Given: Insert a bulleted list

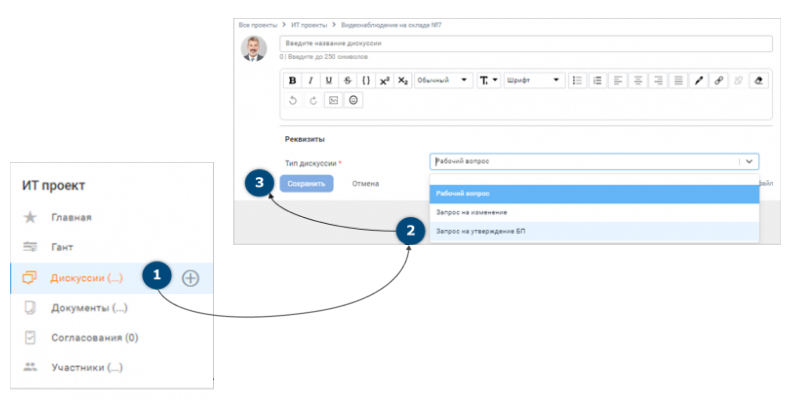Looking at the screenshot, I should point(577,80).
